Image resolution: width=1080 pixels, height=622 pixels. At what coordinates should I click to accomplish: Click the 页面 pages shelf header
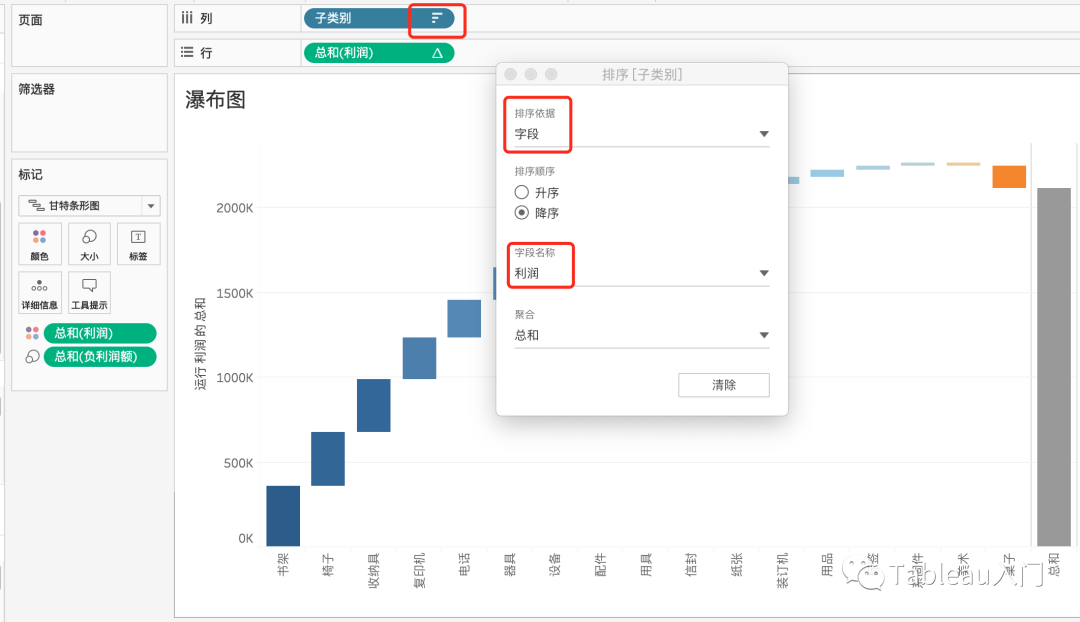click(30, 20)
